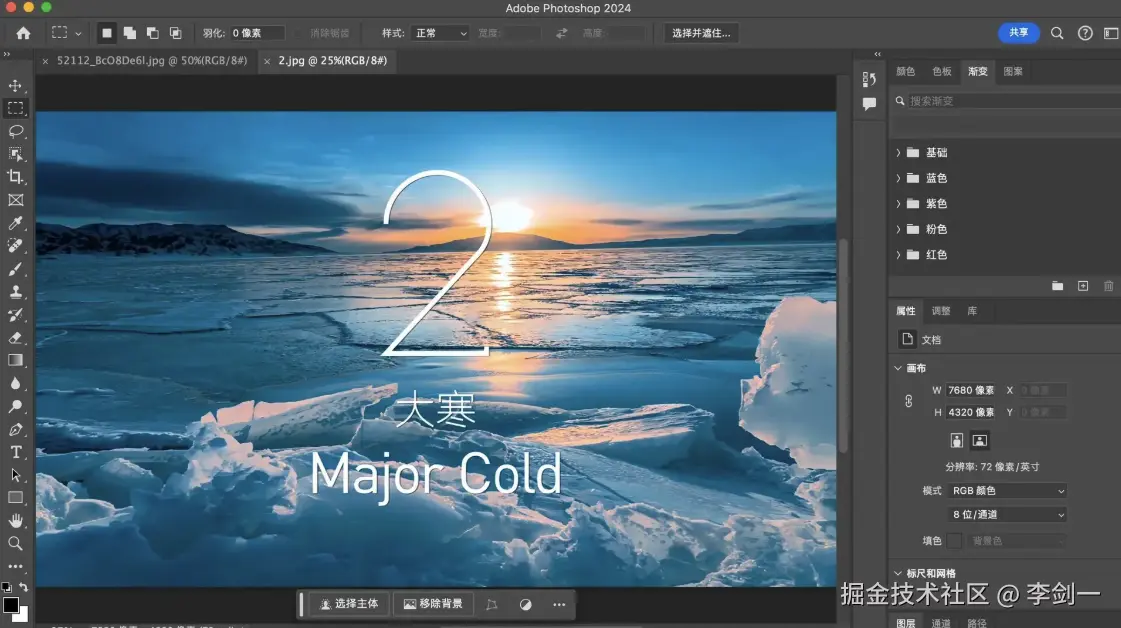Image resolution: width=1121 pixels, height=628 pixels.
Task: Create new gradient with plus icon
Action: 1083,286
